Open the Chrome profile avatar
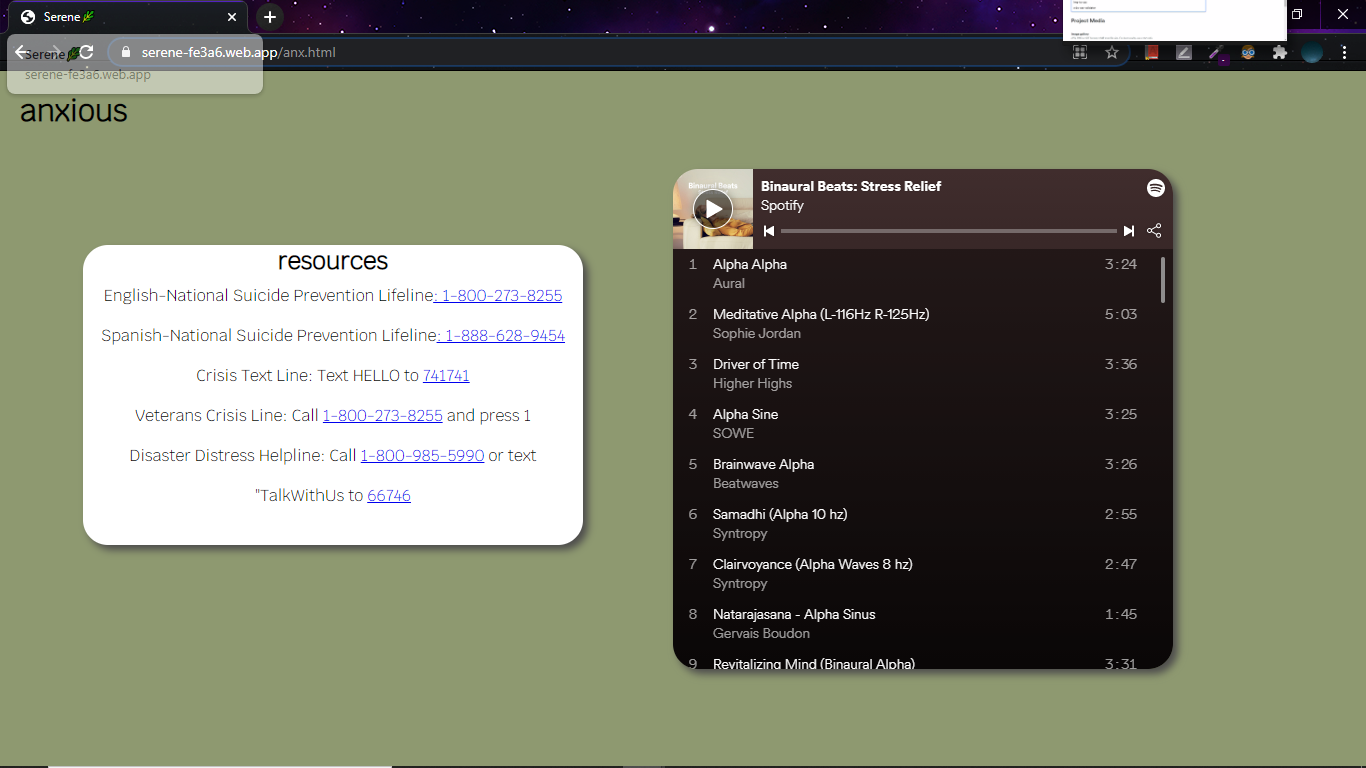 (1313, 52)
